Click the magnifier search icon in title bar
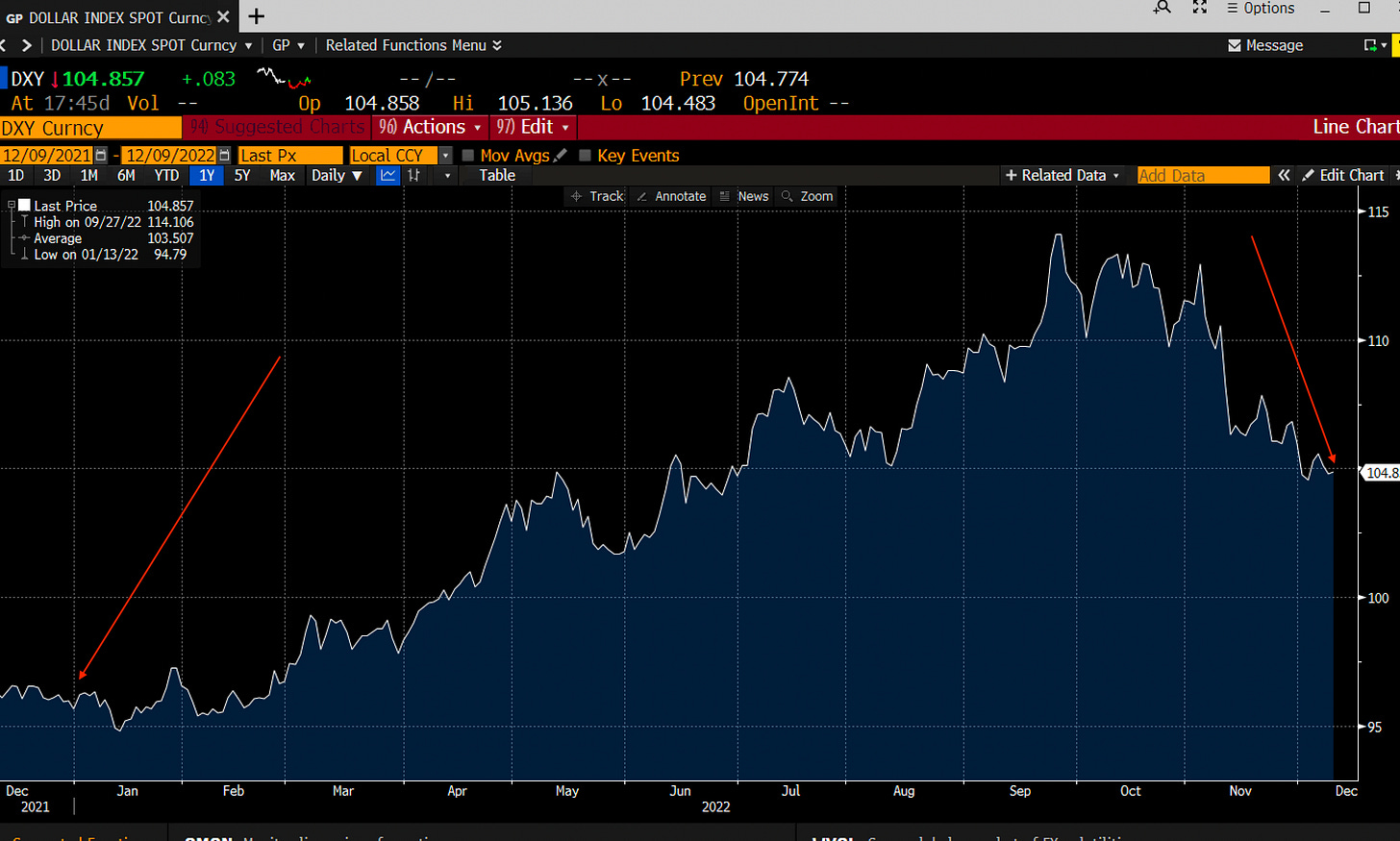The height and width of the screenshot is (841, 1400). [x=1162, y=8]
